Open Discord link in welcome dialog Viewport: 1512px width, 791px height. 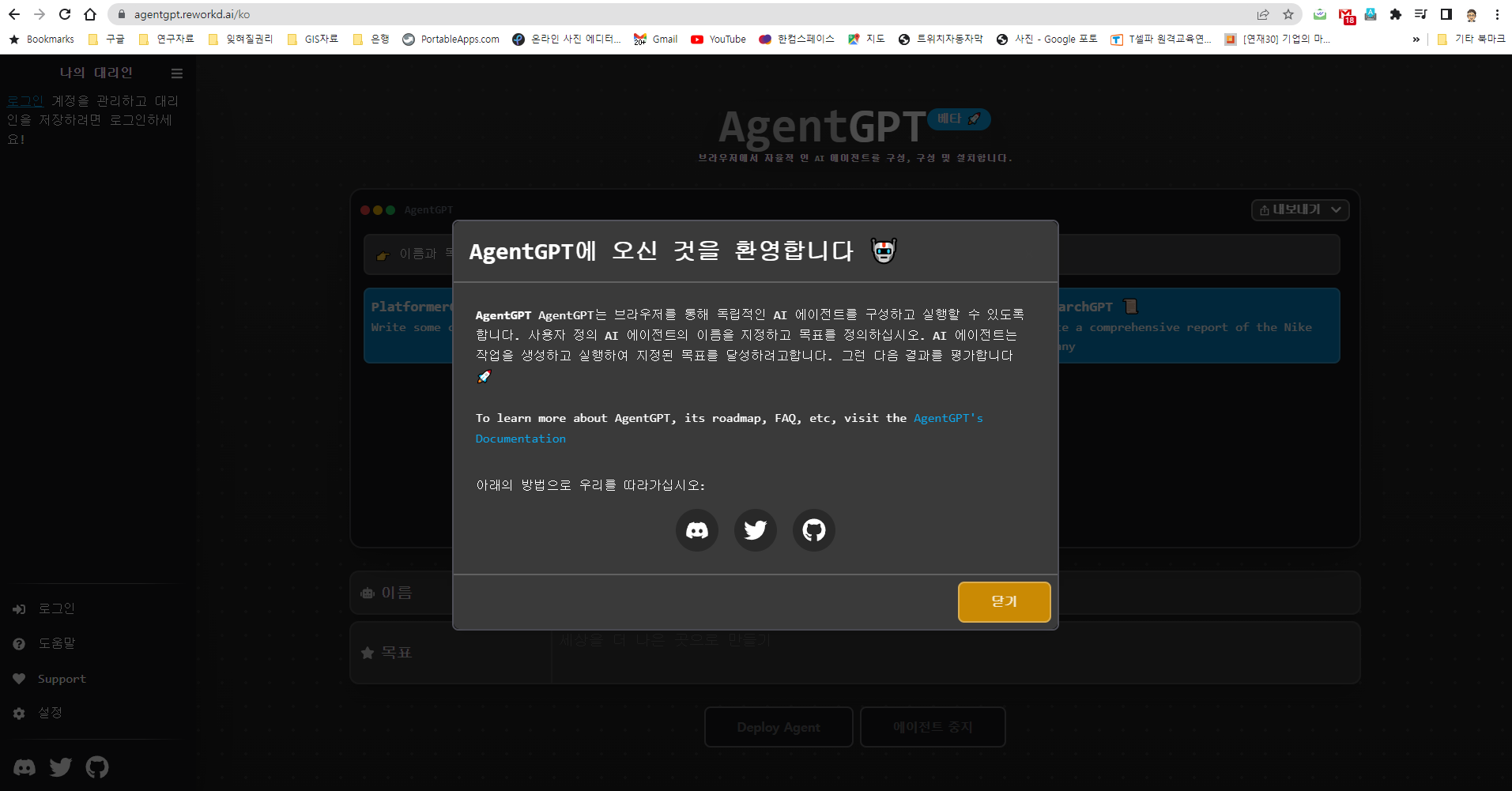[696, 529]
